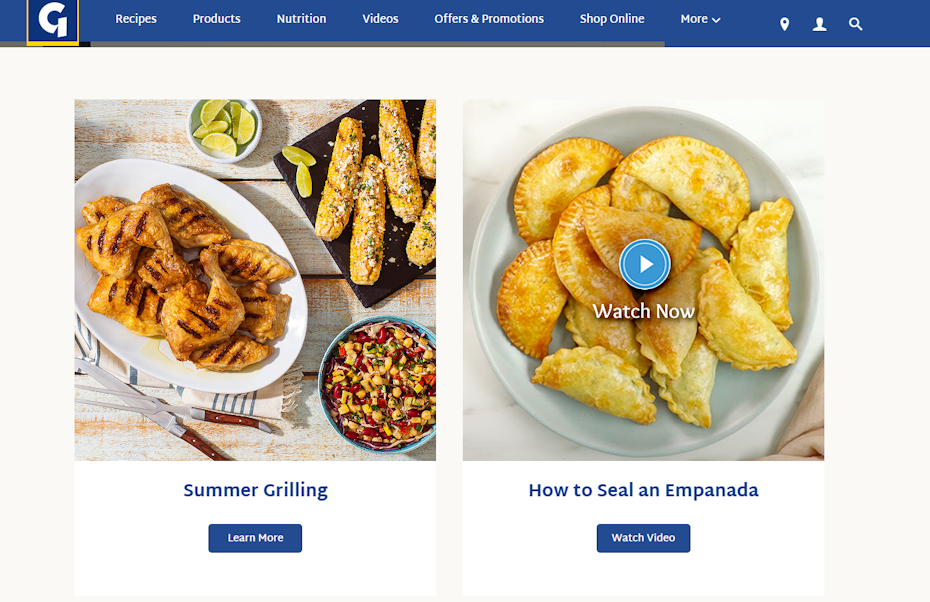The height and width of the screenshot is (602, 930).
Task: Click the search magnifier icon
Action: tap(855, 24)
